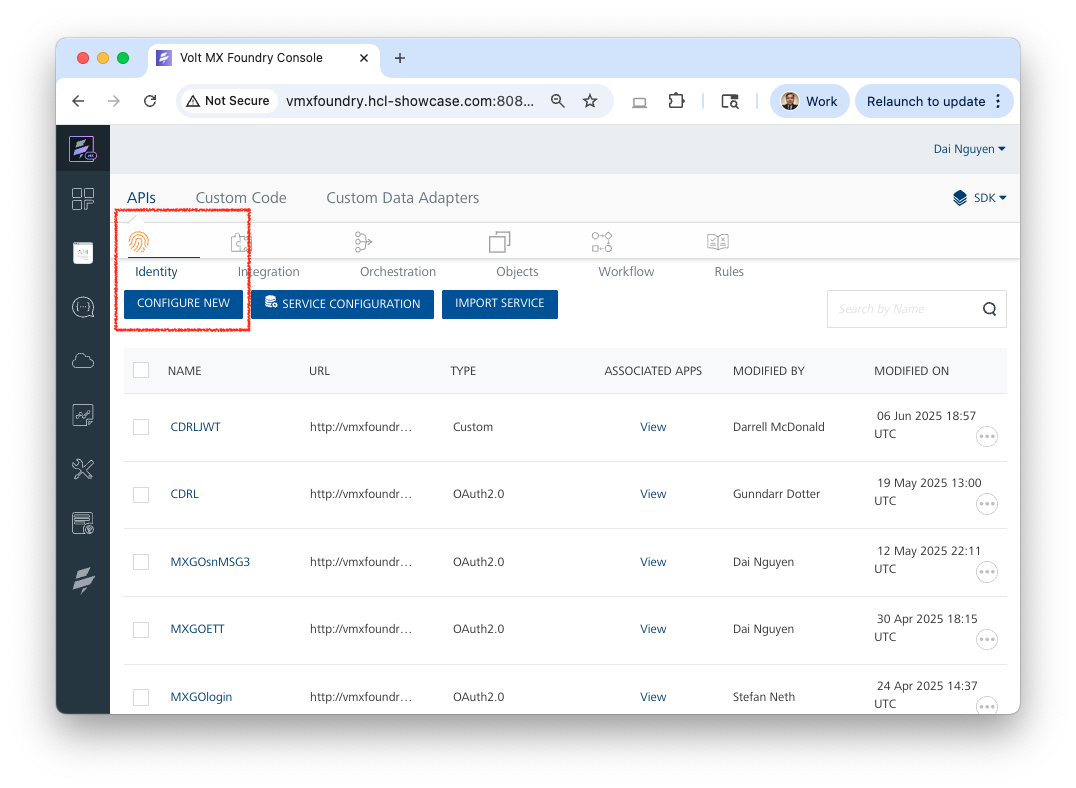Switch to the Custom Code tab
Viewport: 1076px width, 788px height.
[x=241, y=198]
